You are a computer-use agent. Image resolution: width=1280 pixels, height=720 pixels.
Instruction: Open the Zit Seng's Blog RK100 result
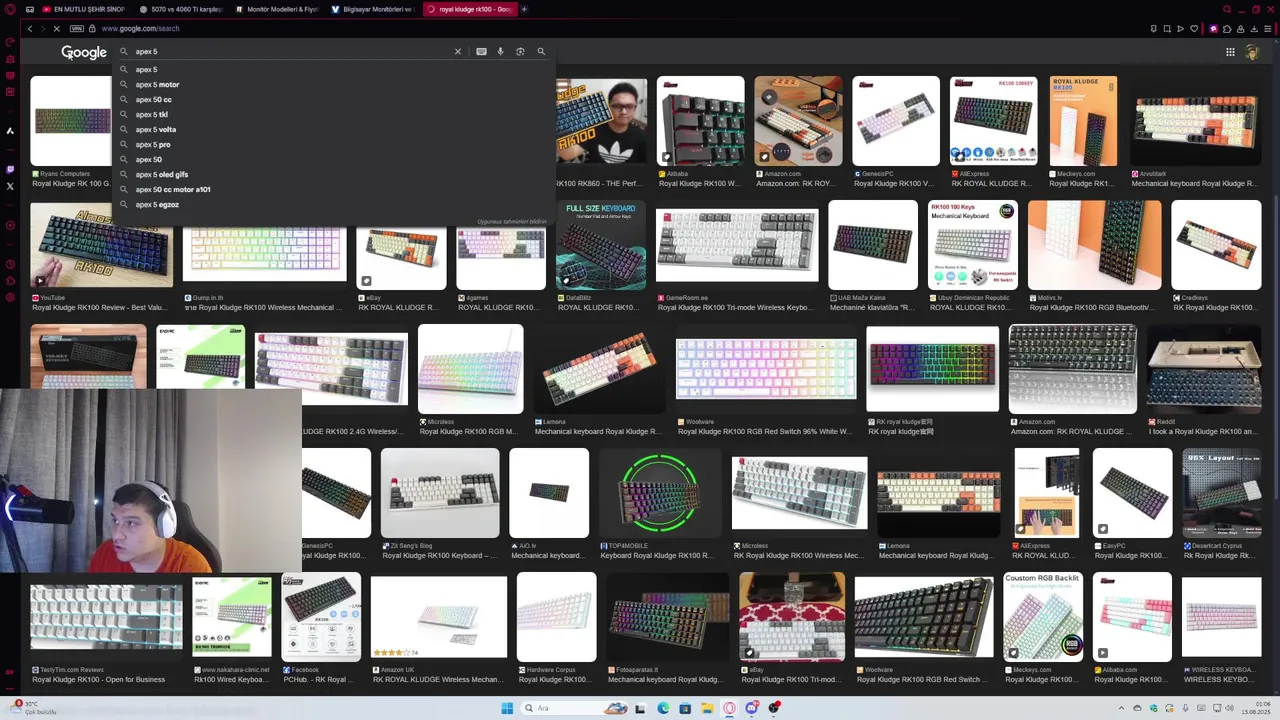[439, 493]
